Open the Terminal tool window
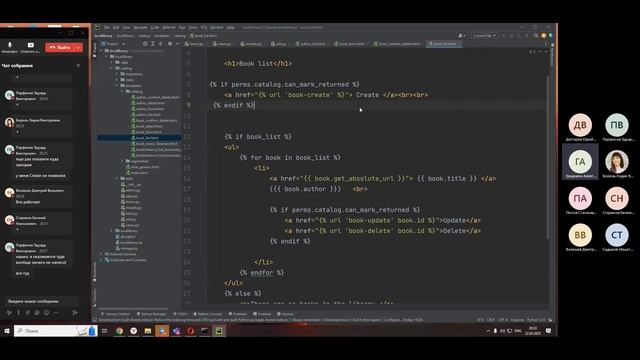 coord(262,314)
